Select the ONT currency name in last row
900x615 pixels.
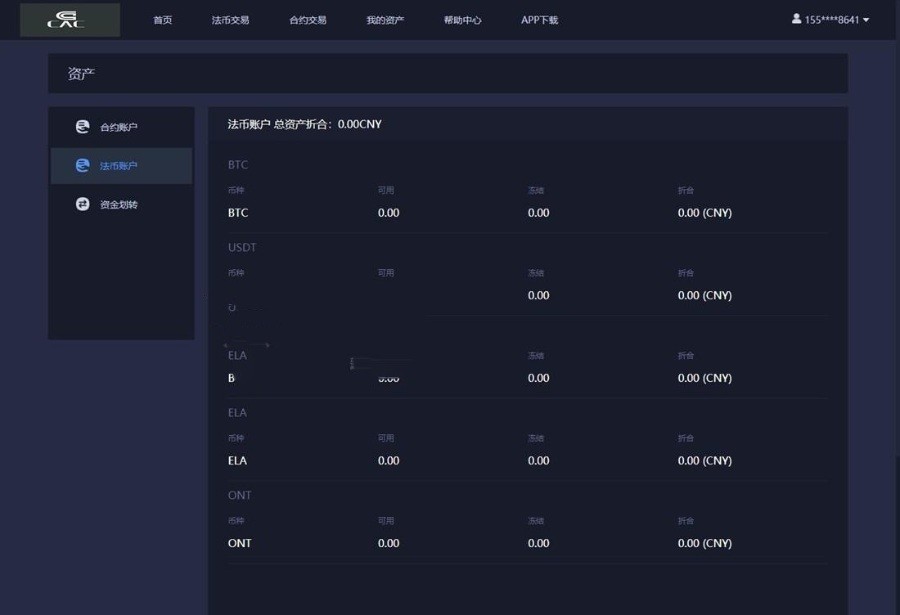tap(239, 543)
